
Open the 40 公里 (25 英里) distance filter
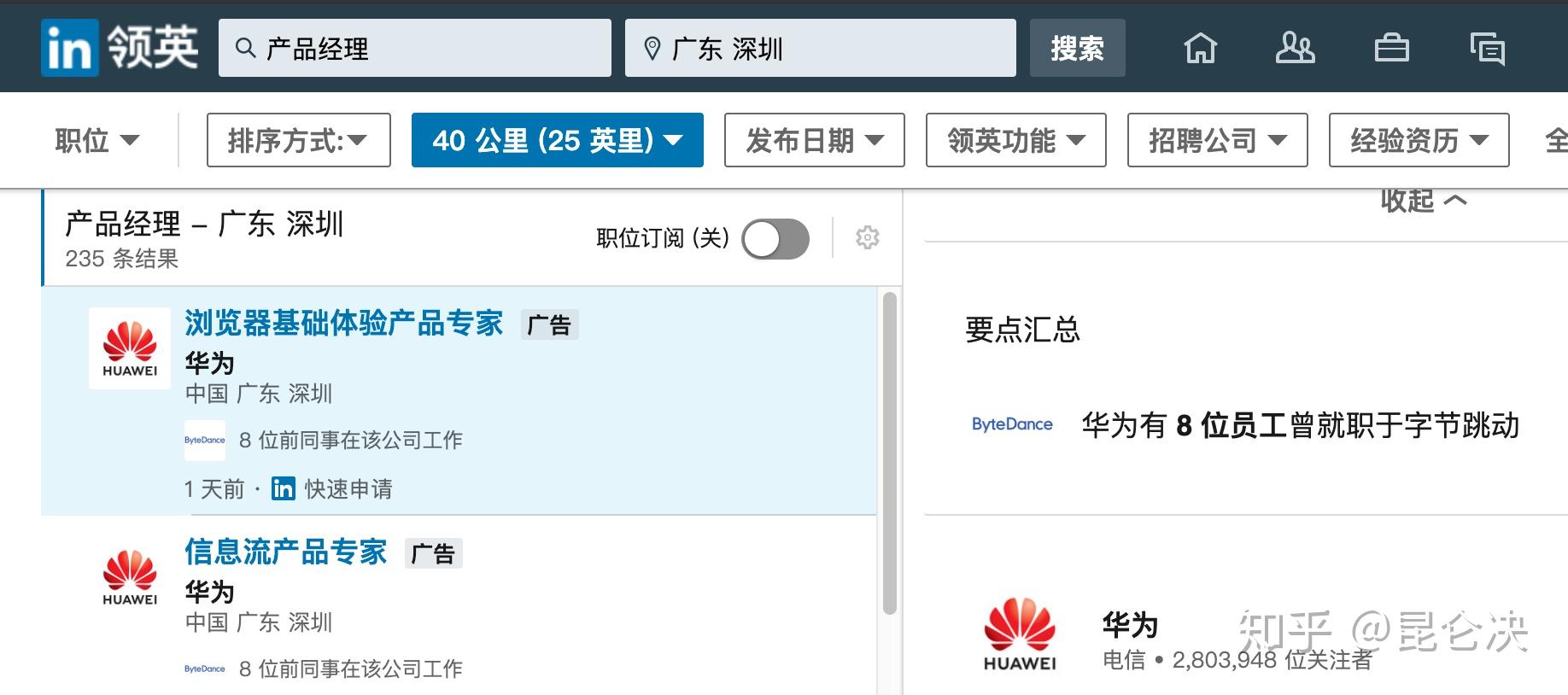(558, 140)
